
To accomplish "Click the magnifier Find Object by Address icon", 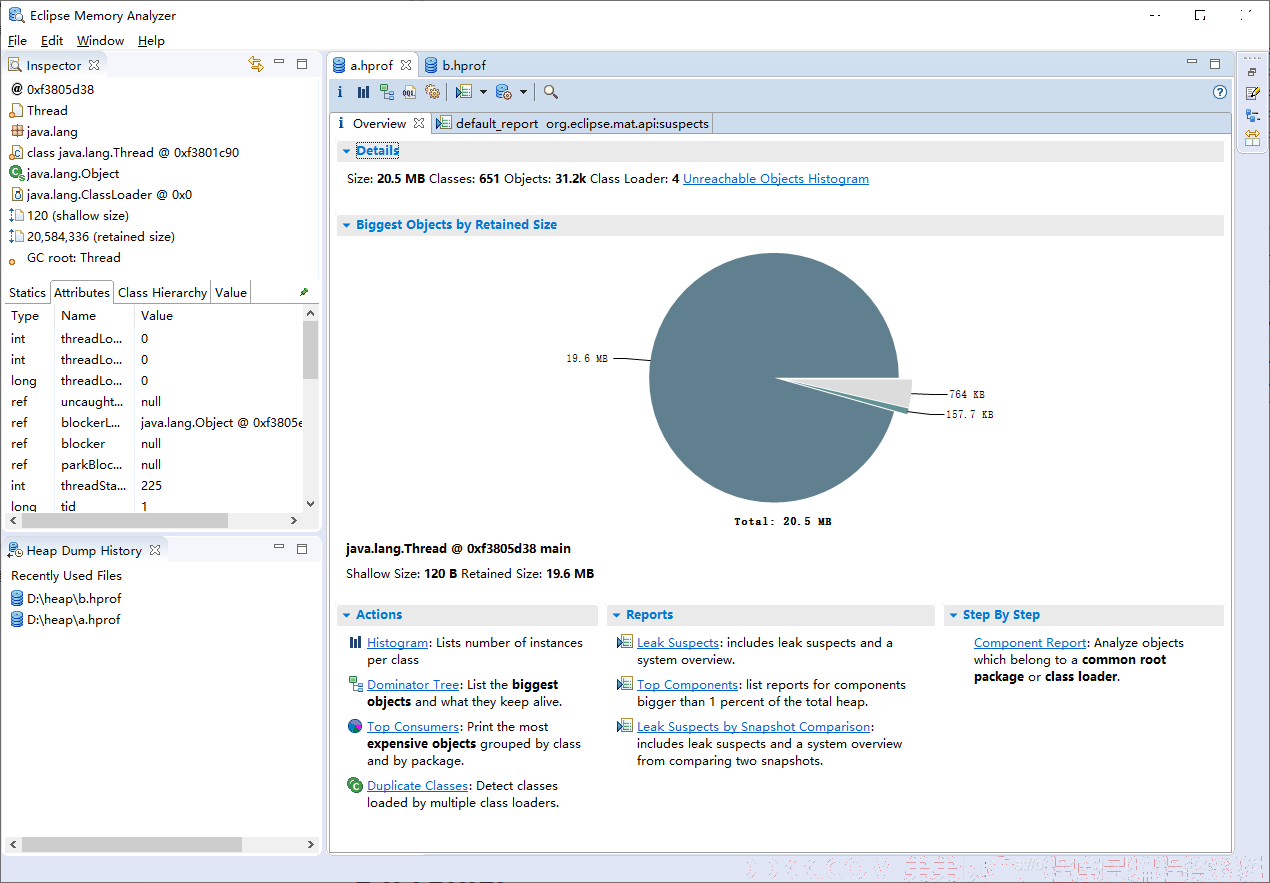I will (x=550, y=92).
